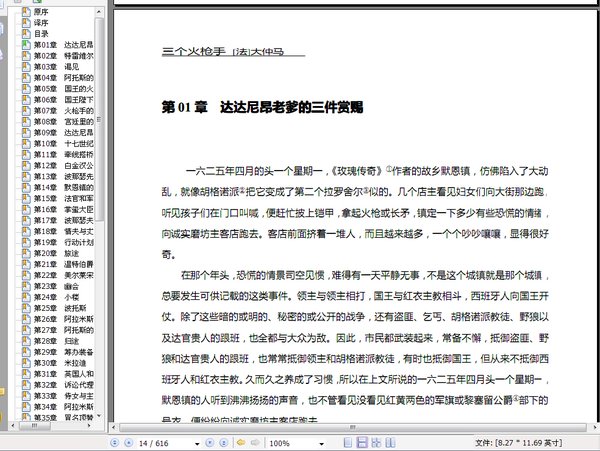Click the bookmark icon beside 原序

[x=26, y=12]
